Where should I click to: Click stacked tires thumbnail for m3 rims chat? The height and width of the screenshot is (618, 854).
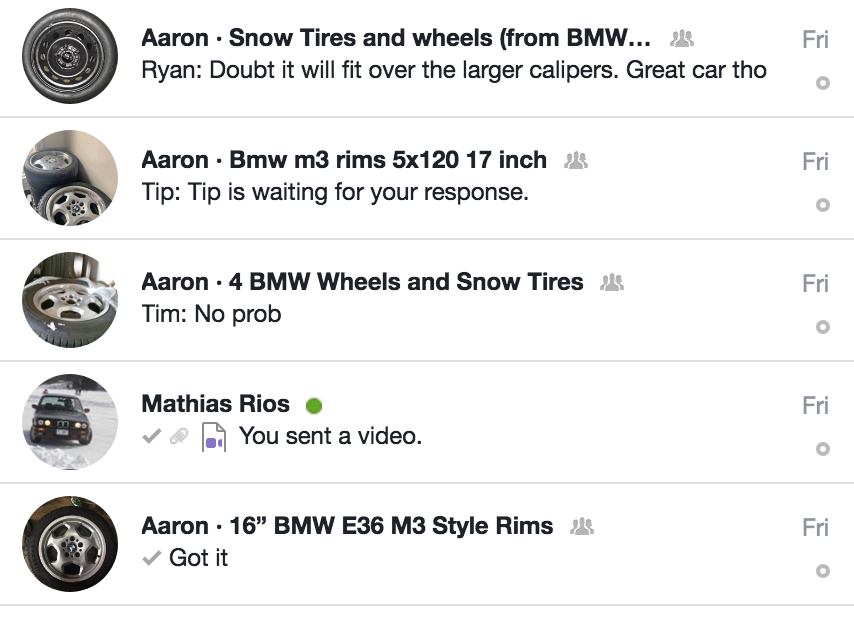[x=70, y=178]
